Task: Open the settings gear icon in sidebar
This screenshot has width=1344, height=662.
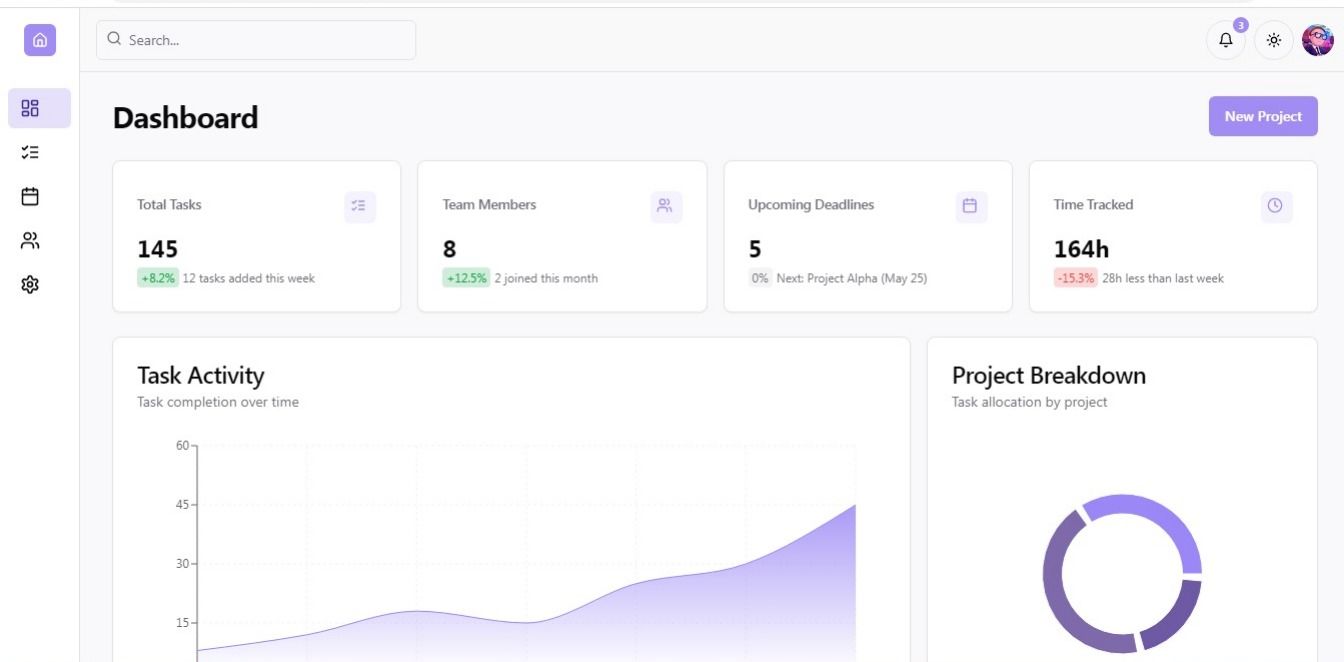Action: point(30,285)
